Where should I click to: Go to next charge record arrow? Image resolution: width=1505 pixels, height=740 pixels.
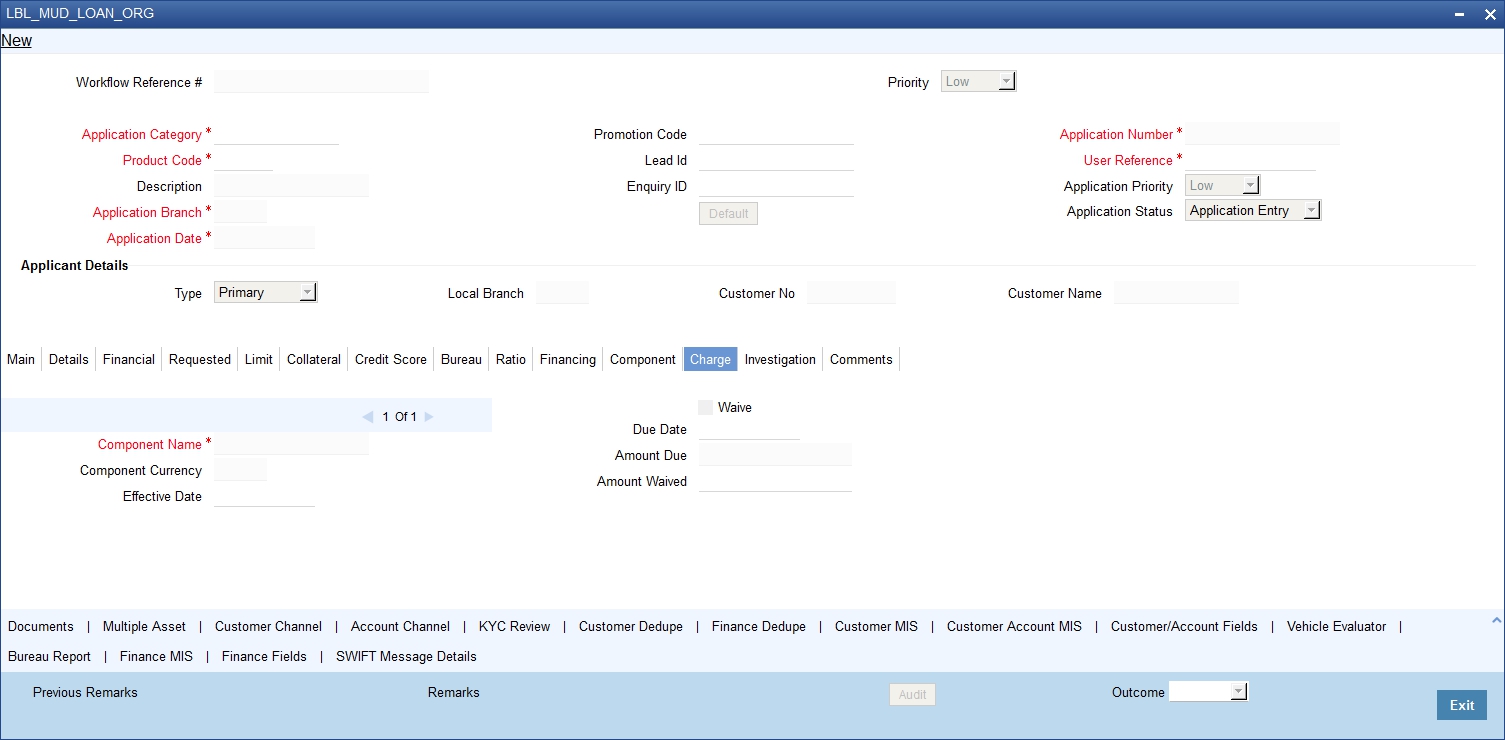pyautogui.click(x=429, y=417)
